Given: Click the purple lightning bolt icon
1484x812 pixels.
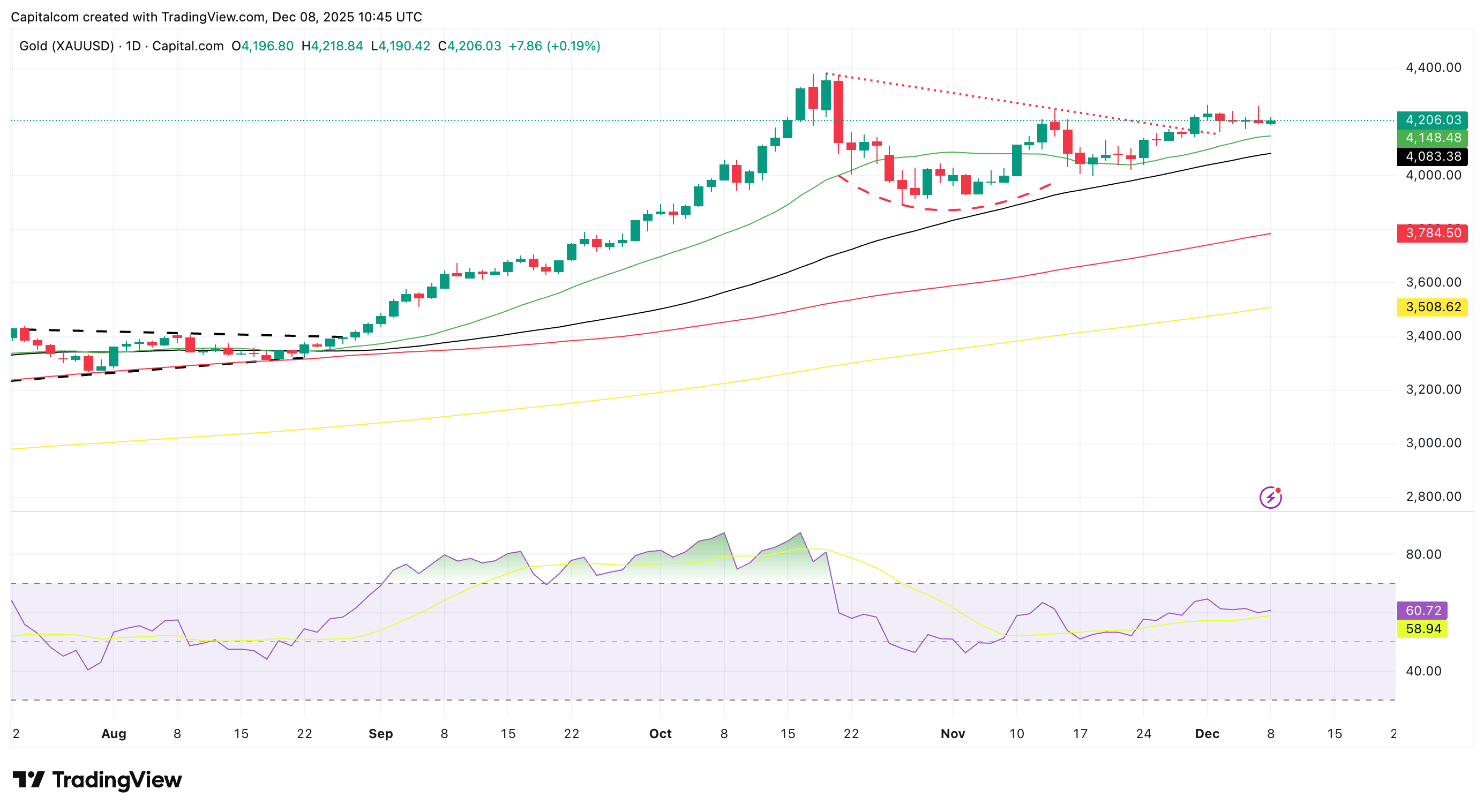Looking at the screenshot, I should 1270,497.
